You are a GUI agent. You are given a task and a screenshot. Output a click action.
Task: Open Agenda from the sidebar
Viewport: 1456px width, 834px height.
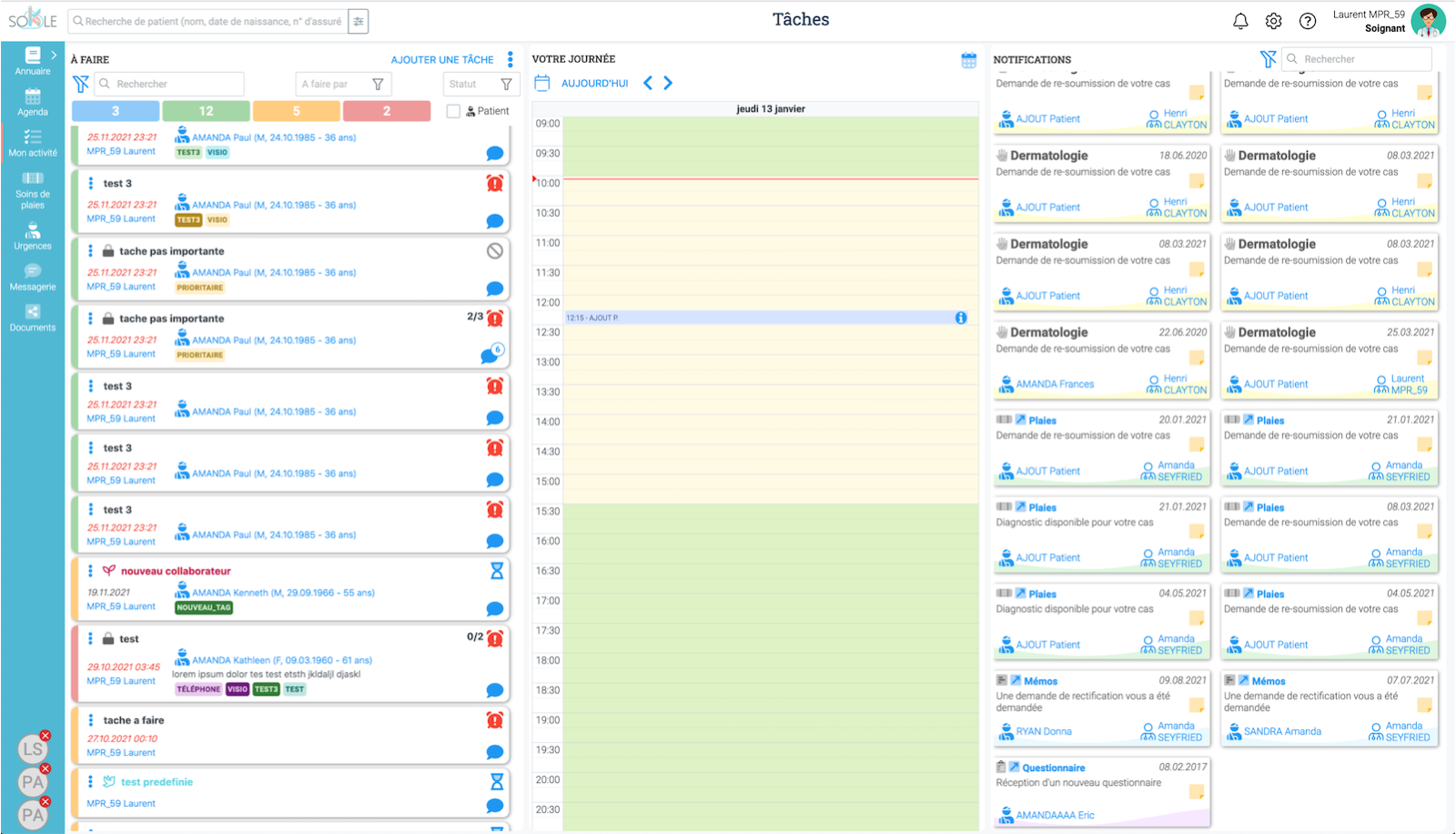coord(33,103)
